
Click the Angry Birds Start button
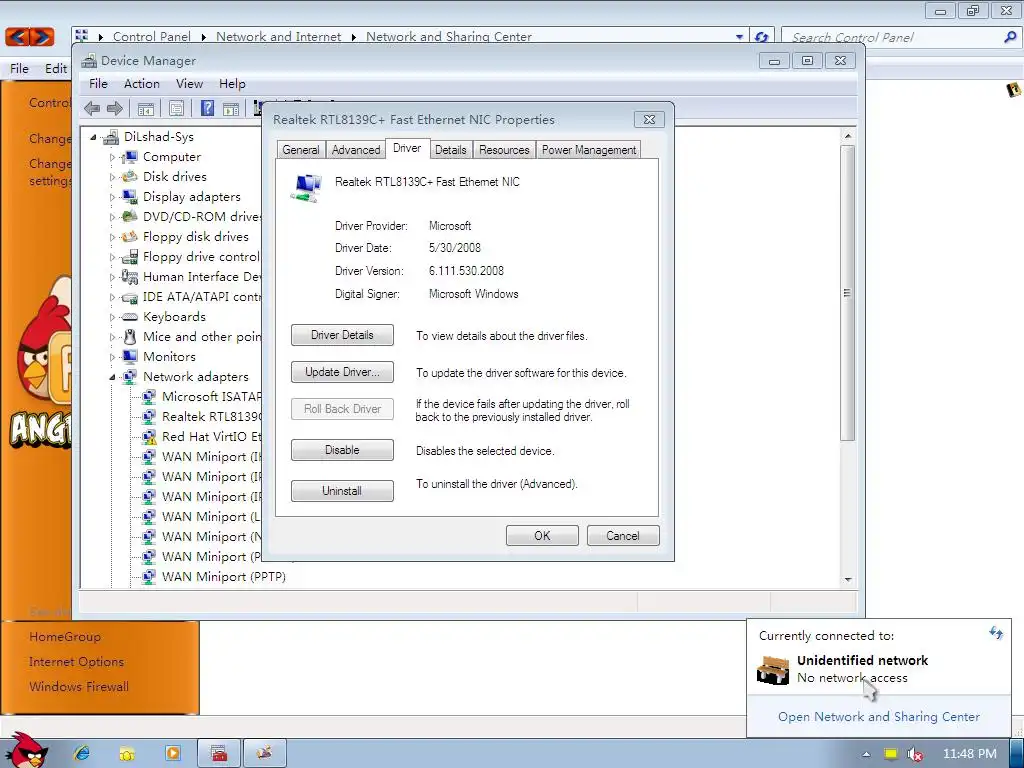pos(26,750)
